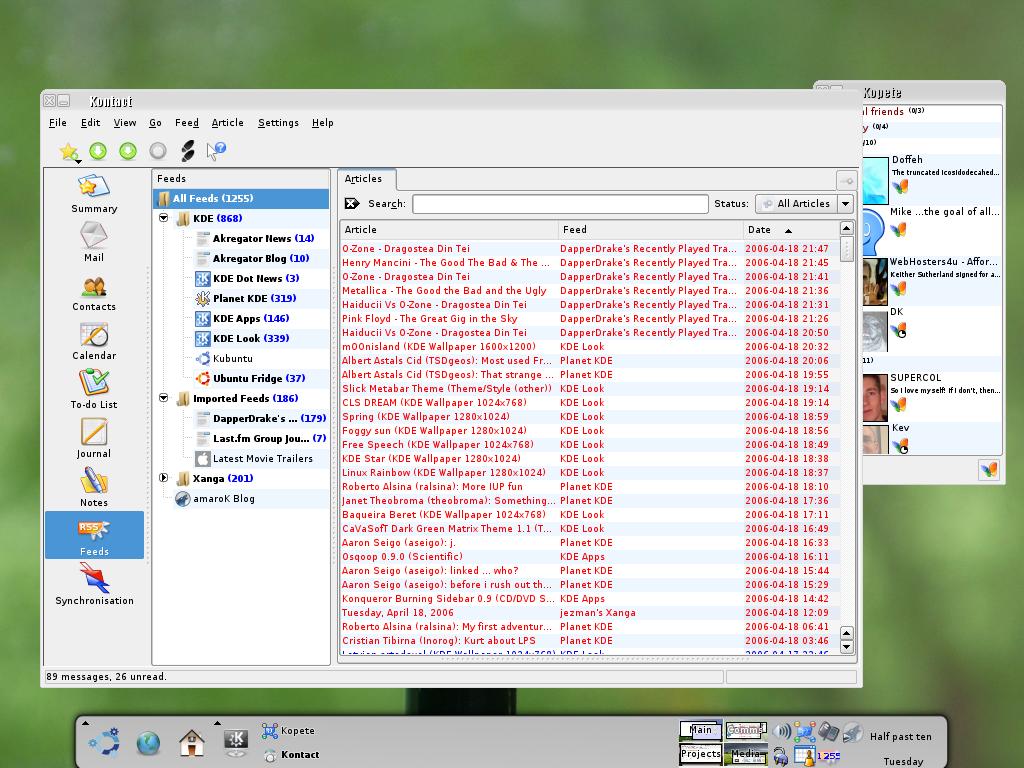Select All Feeds (1255) in feed tree
Viewport: 1024px width, 768px height.
(241, 199)
